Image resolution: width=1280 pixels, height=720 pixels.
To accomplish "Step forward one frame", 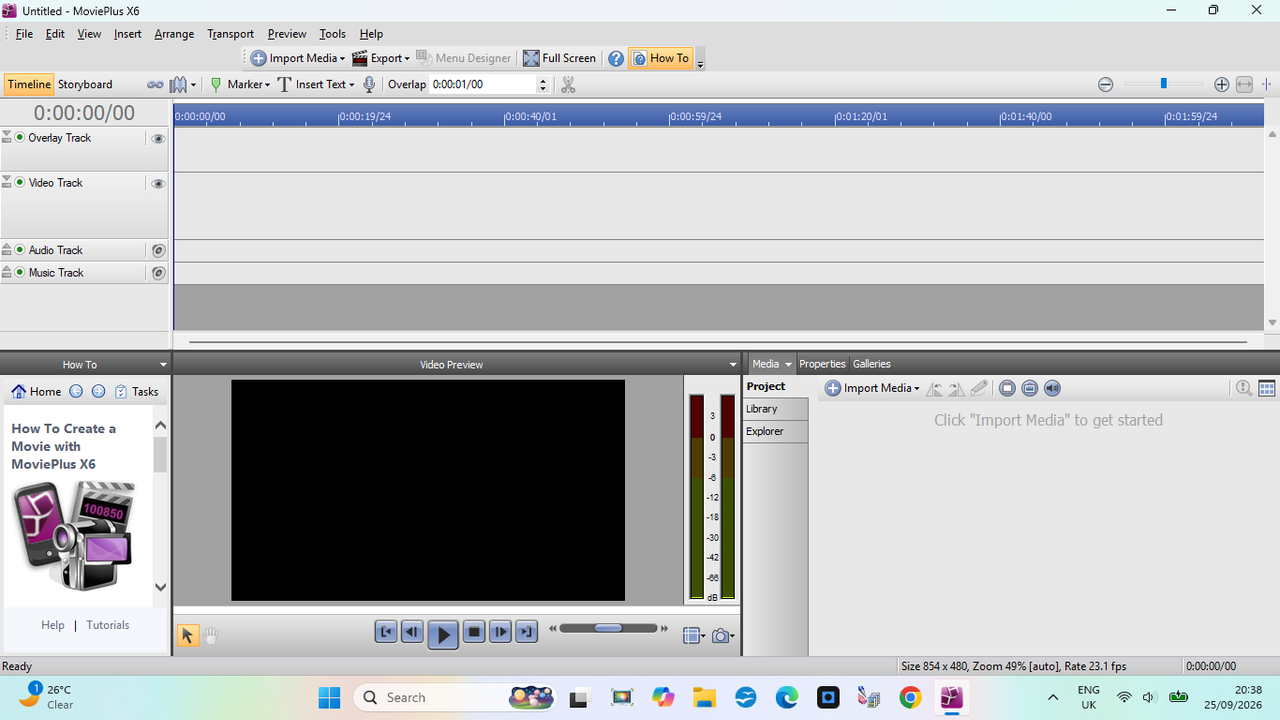I will 500,632.
